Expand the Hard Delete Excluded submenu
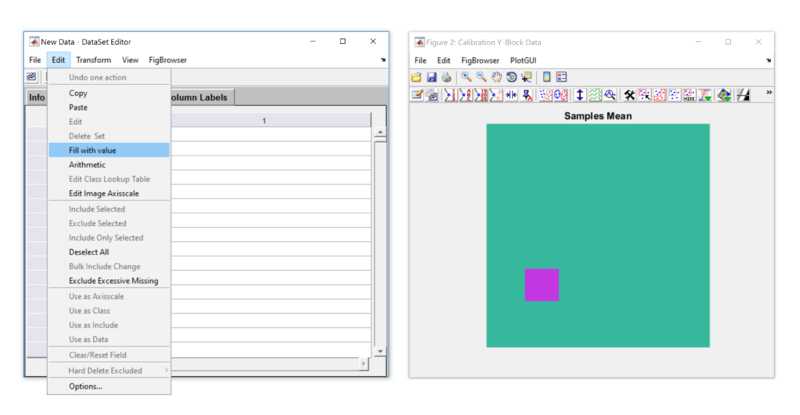800x415 pixels. (x=108, y=371)
